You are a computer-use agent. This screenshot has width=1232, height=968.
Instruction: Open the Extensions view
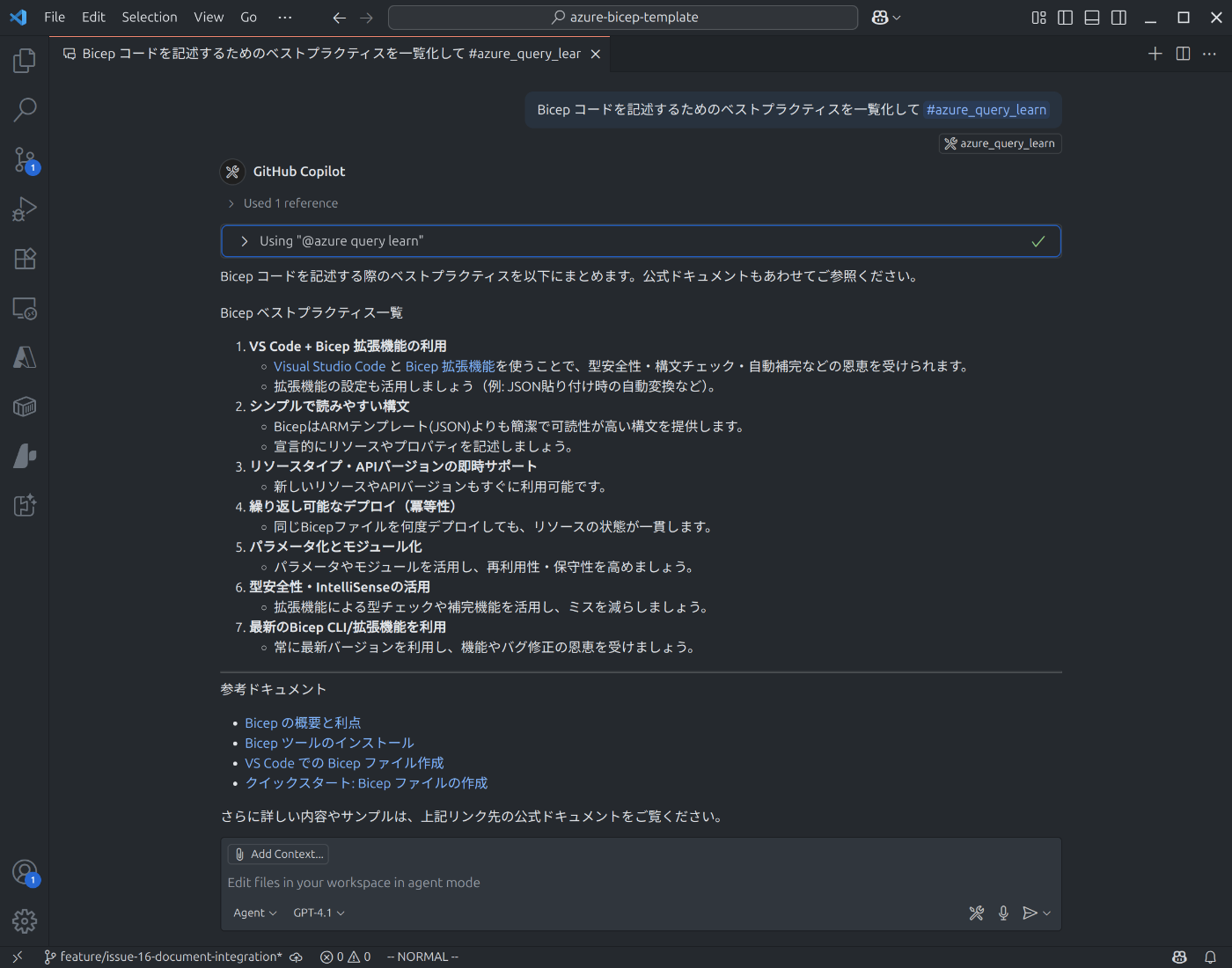click(25, 259)
